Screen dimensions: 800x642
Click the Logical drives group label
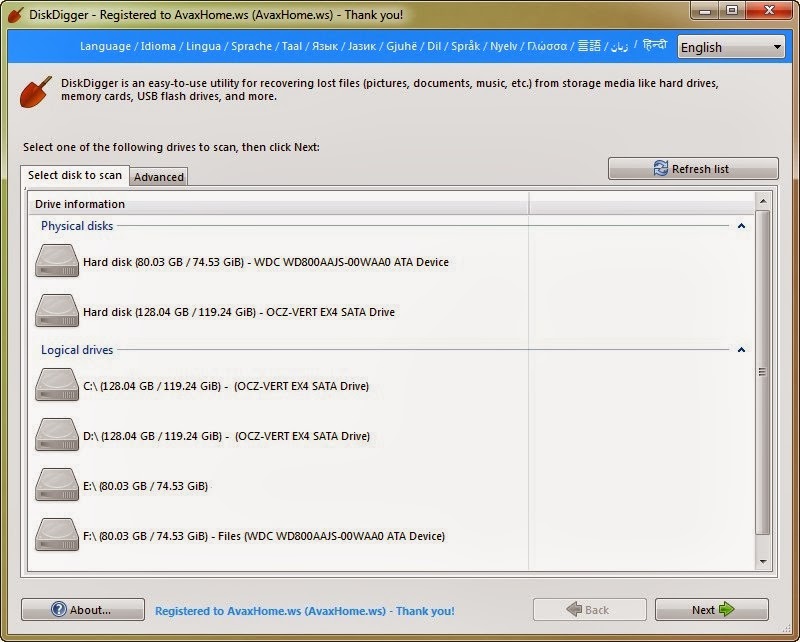click(77, 350)
